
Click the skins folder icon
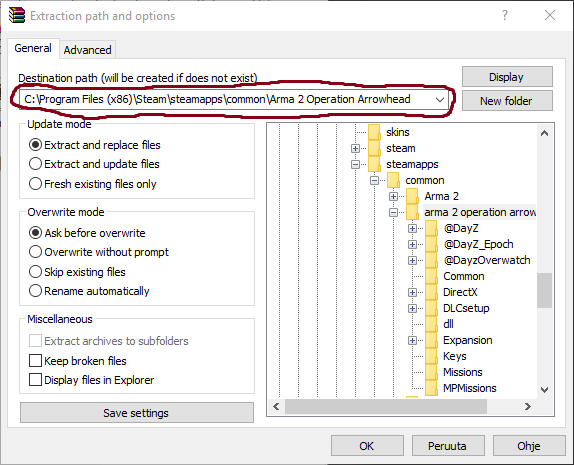click(x=374, y=132)
